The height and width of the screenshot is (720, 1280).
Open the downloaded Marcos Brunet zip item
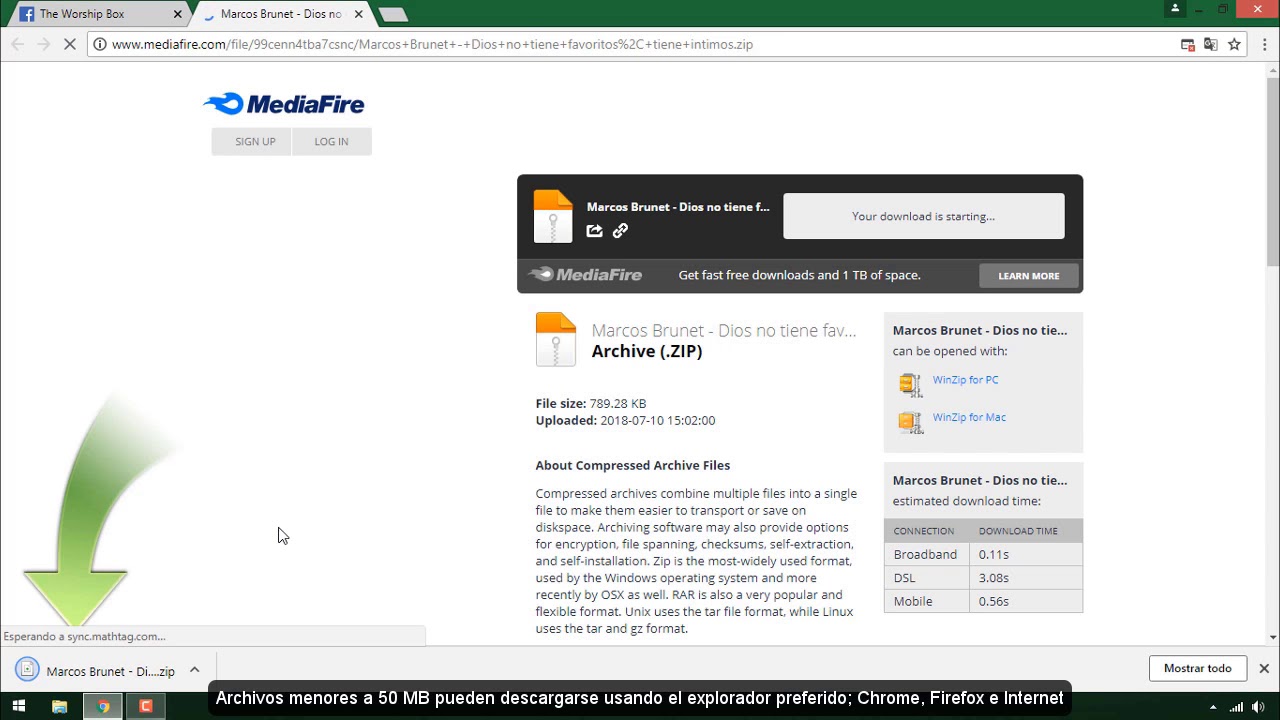[110, 671]
